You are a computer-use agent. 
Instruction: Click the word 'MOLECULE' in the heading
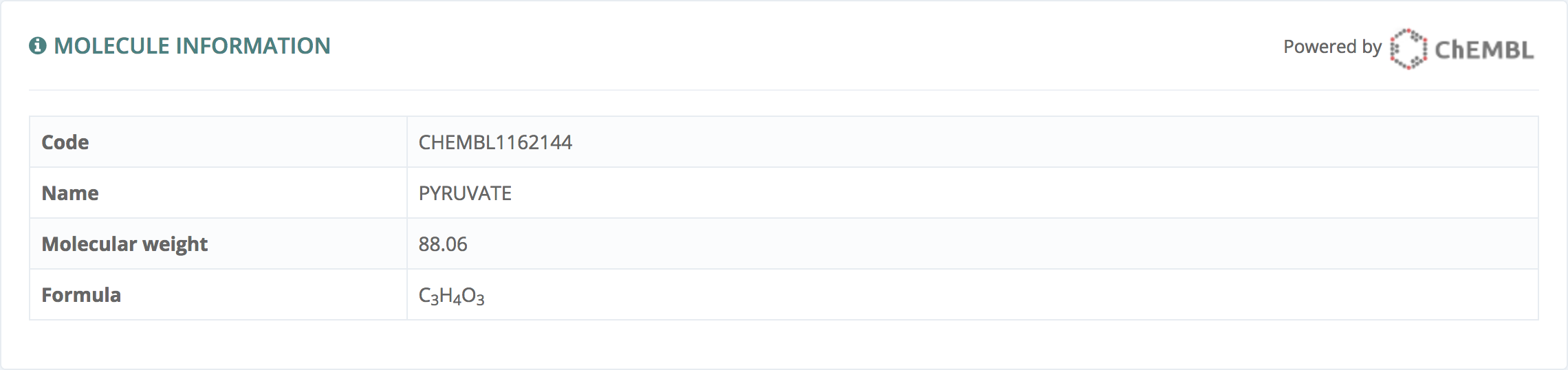point(111,46)
